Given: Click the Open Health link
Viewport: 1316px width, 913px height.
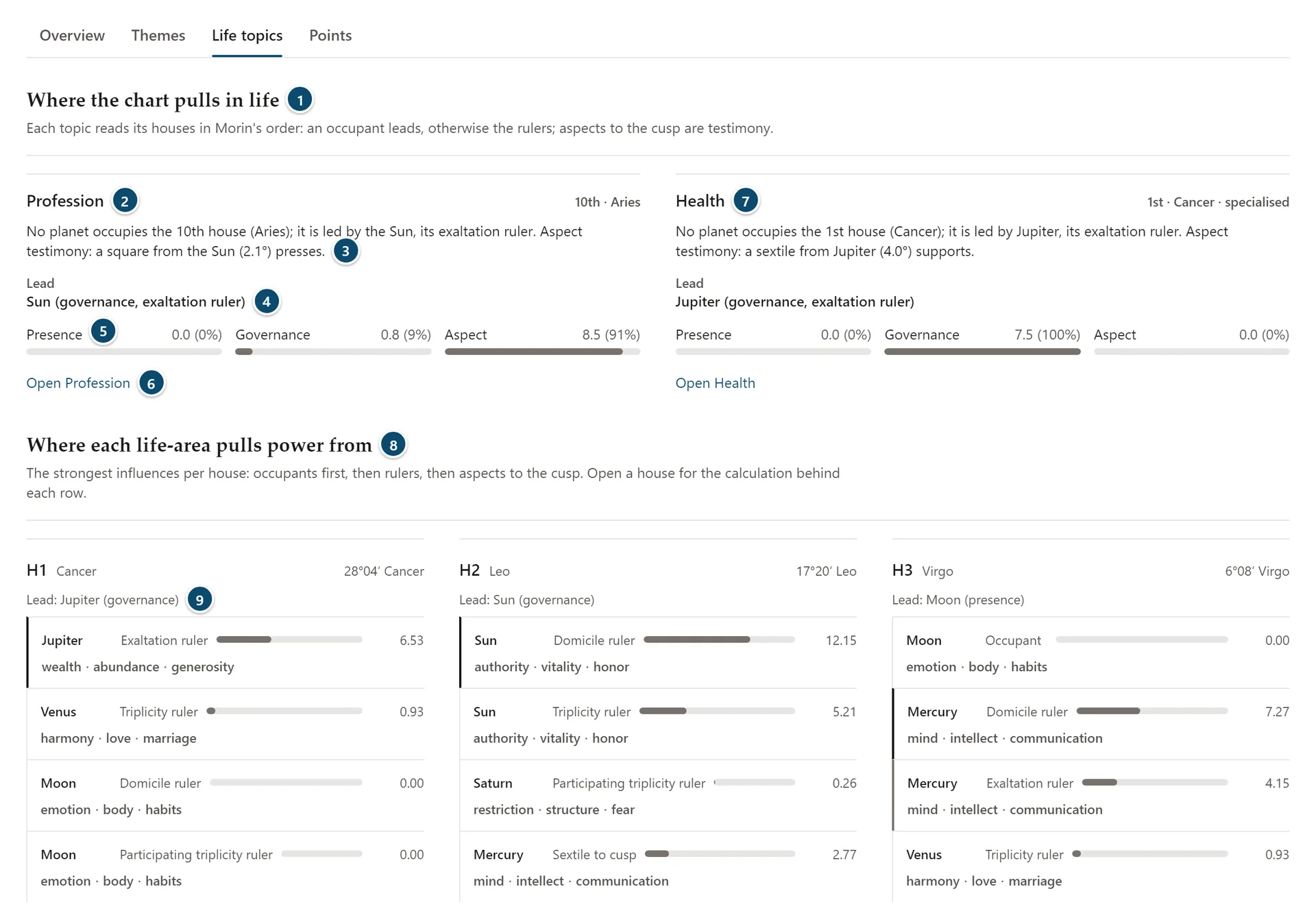Looking at the screenshot, I should click(715, 383).
